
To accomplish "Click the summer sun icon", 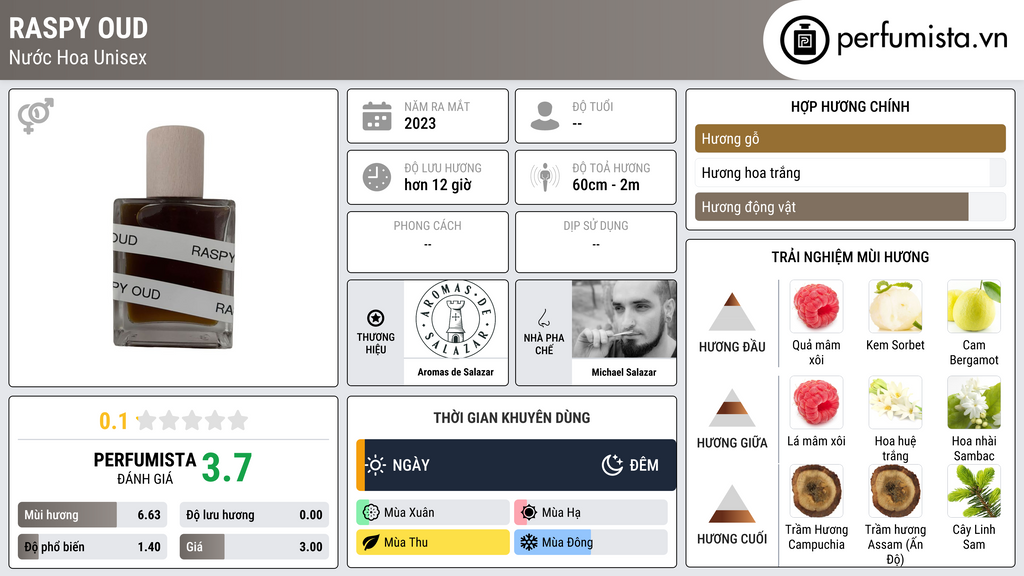I will [x=529, y=513].
